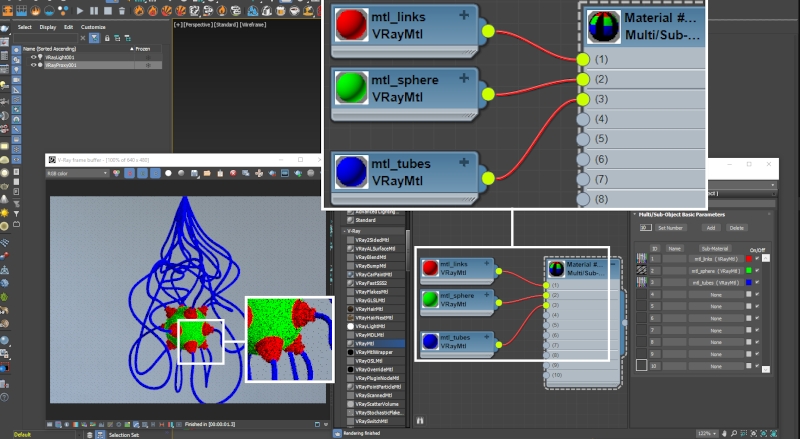Open the Display menu in Scene Explorer

(47, 27)
